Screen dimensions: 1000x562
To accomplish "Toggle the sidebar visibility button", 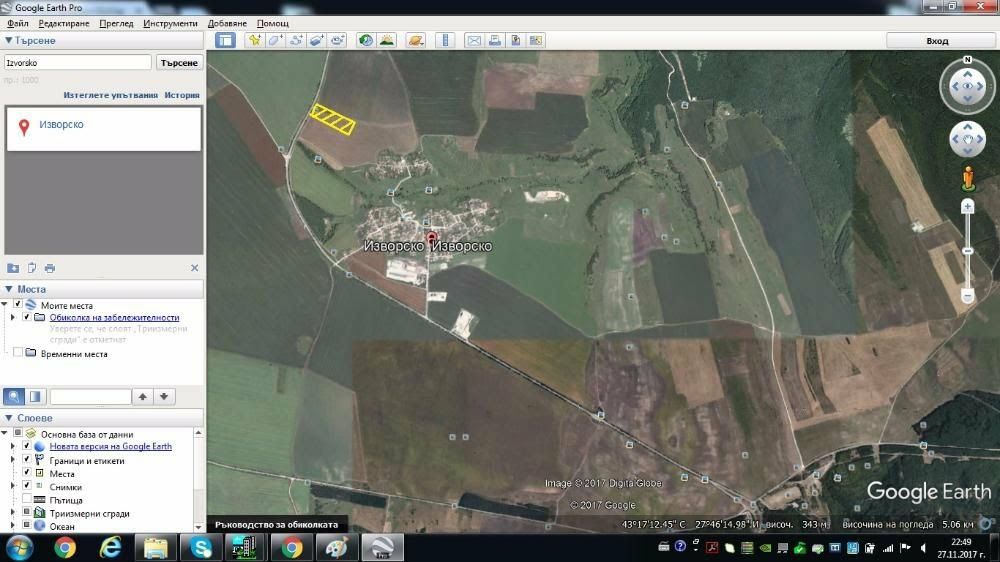I will point(225,40).
